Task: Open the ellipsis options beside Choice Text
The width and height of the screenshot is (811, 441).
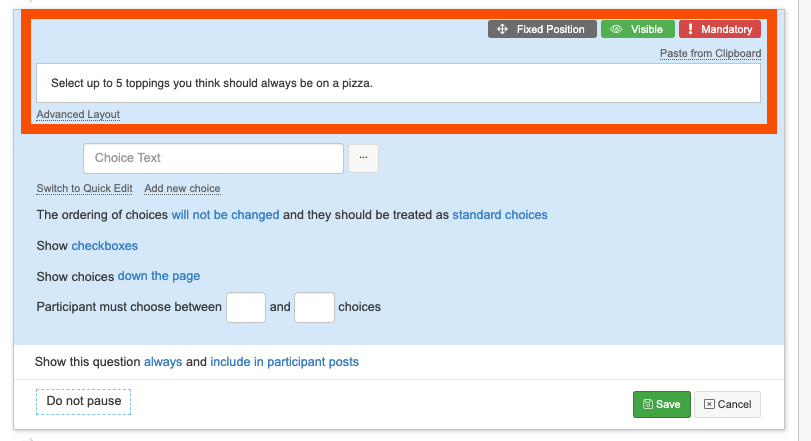Action: 363,158
